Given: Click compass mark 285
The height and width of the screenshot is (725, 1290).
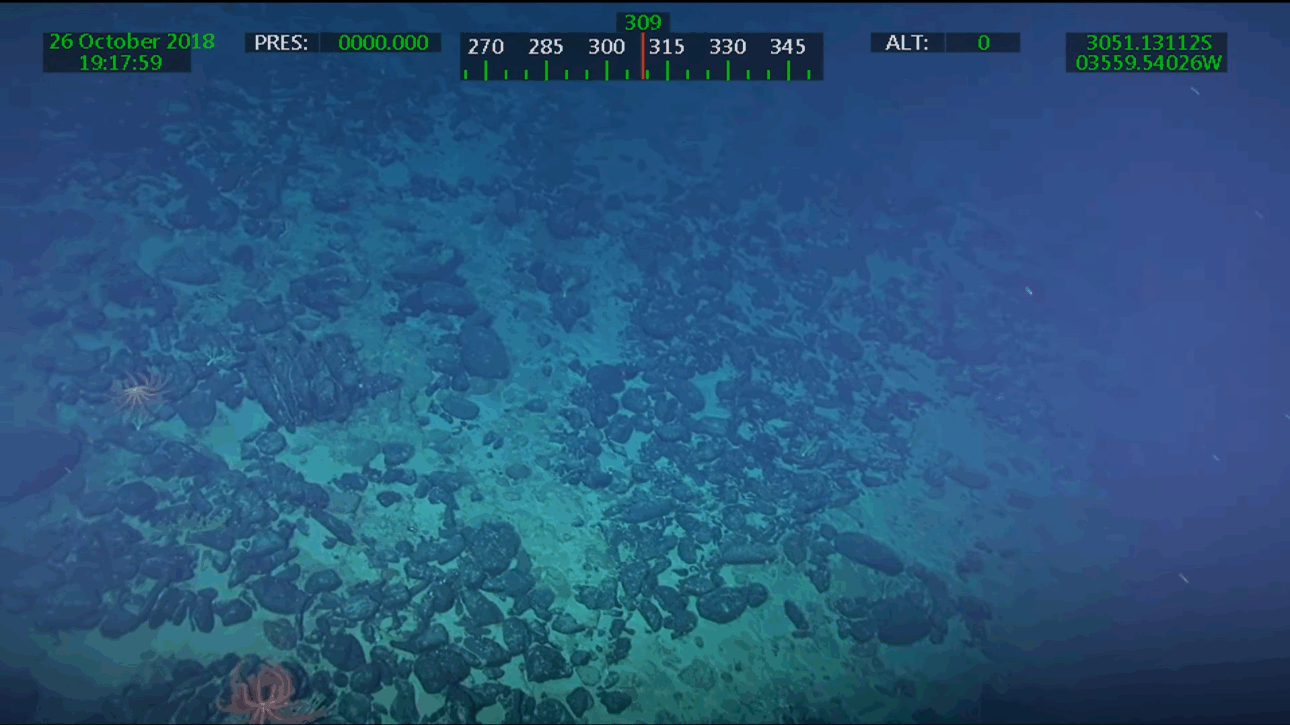Looking at the screenshot, I should [x=546, y=47].
